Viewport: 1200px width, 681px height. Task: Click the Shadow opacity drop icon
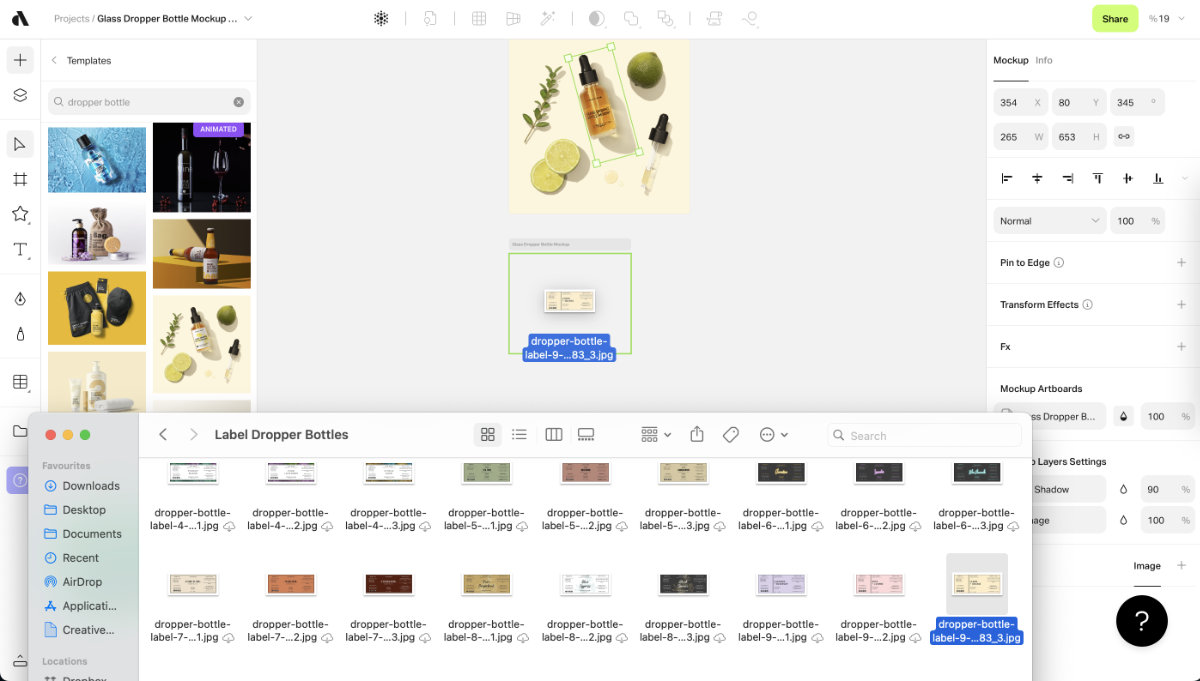pyautogui.click(x=1123, y=489)
